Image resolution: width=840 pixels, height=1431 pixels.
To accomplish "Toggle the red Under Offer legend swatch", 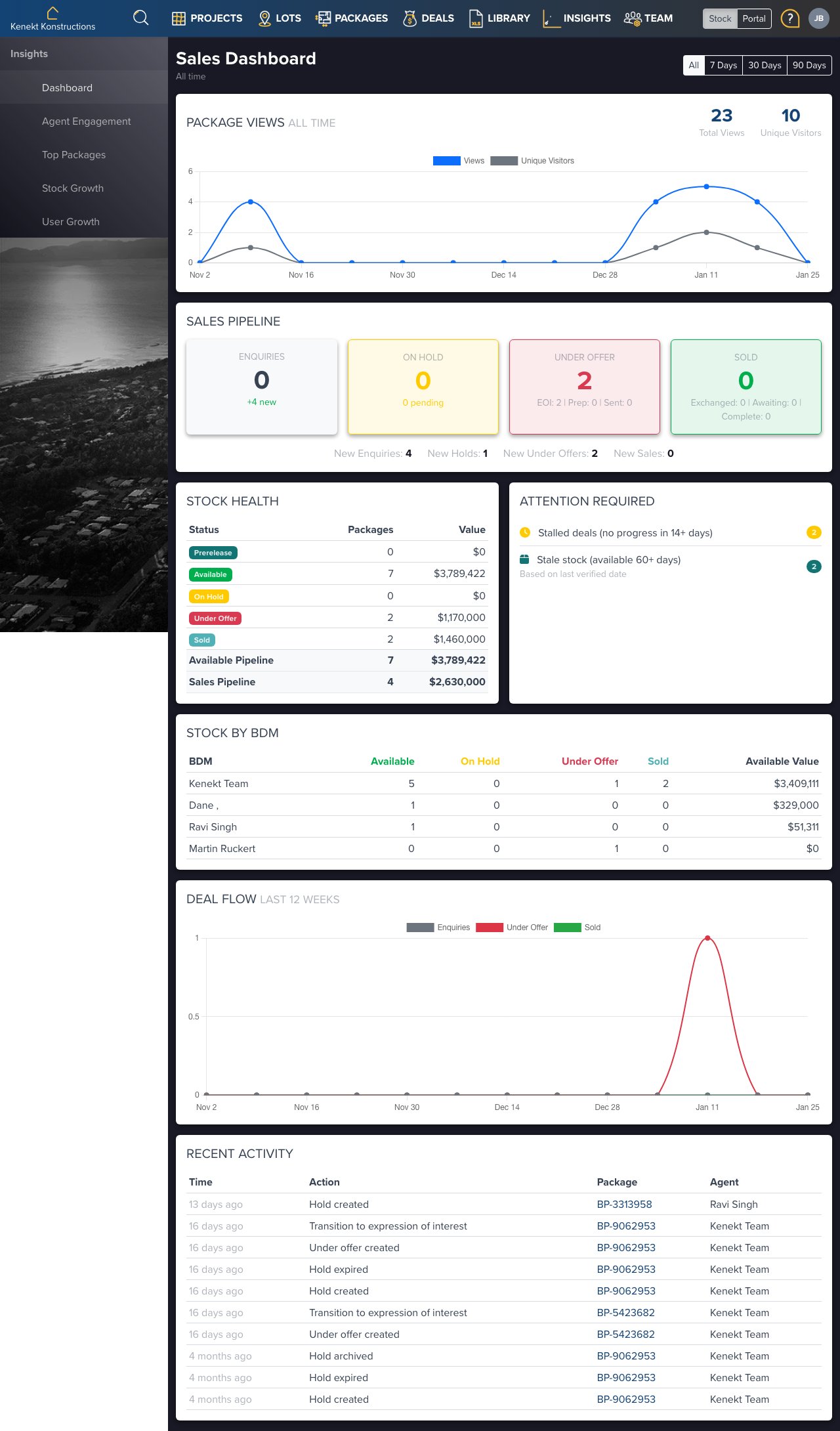I will [490, 928].
